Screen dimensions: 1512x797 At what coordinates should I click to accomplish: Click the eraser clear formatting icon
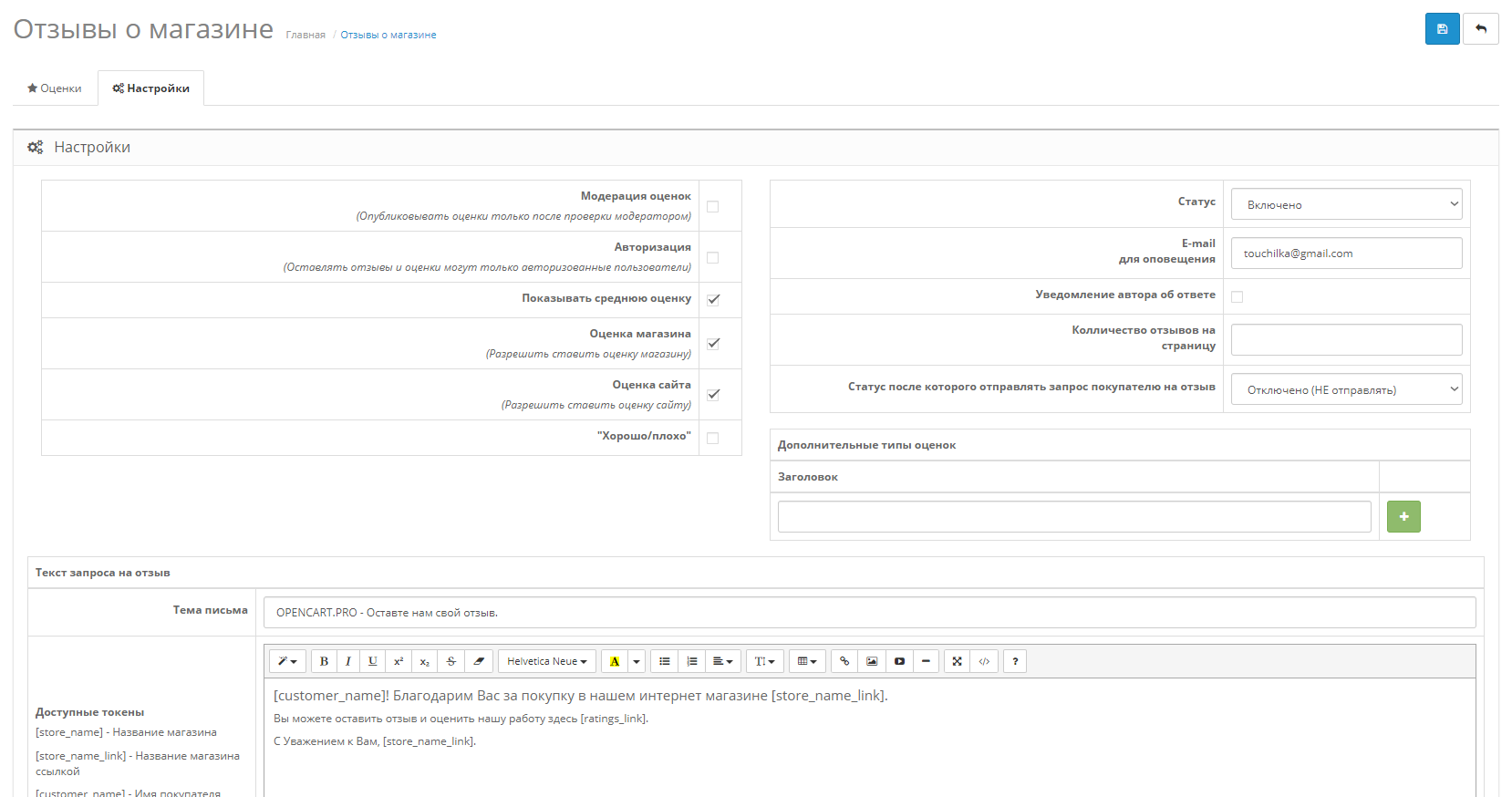[479, 661]
